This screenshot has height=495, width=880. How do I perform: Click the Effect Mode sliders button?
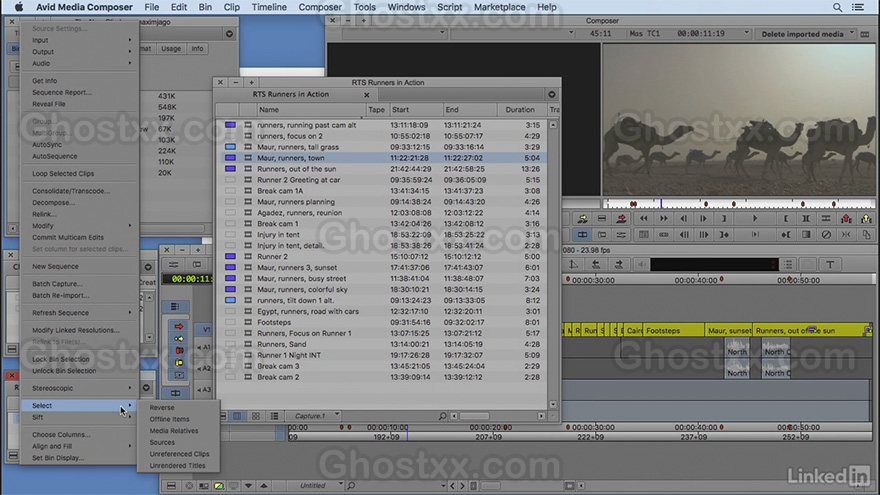621,235
